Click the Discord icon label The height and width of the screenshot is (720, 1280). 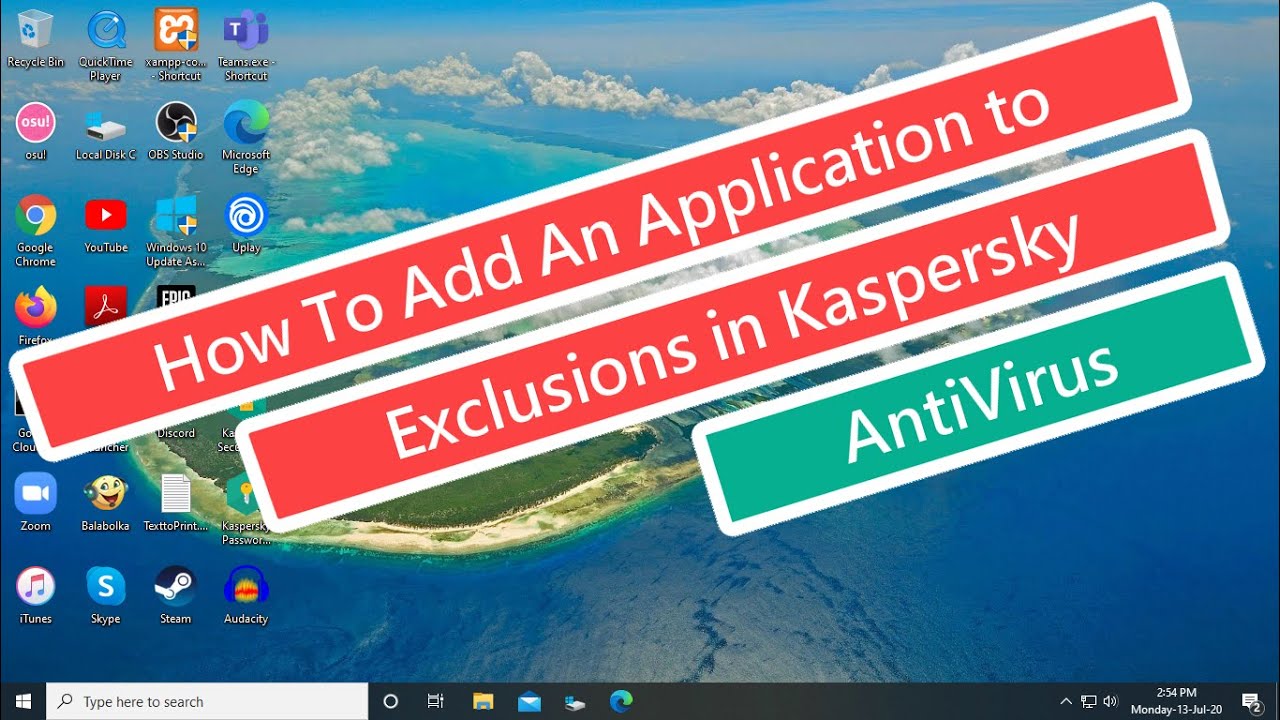(x=176, y=433)
